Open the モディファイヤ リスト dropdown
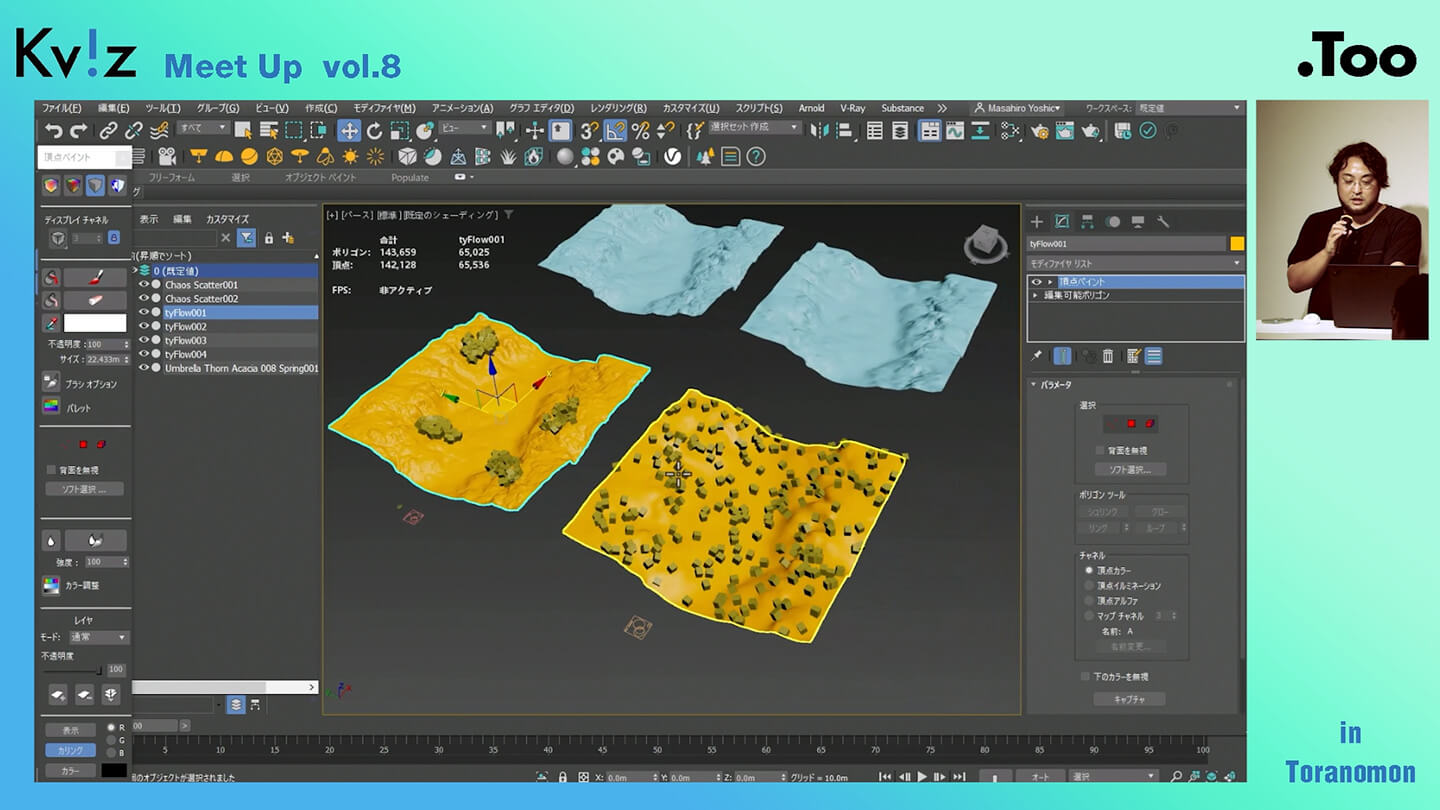This screenshot has height=810, width=1440. tap(1135, 264)
